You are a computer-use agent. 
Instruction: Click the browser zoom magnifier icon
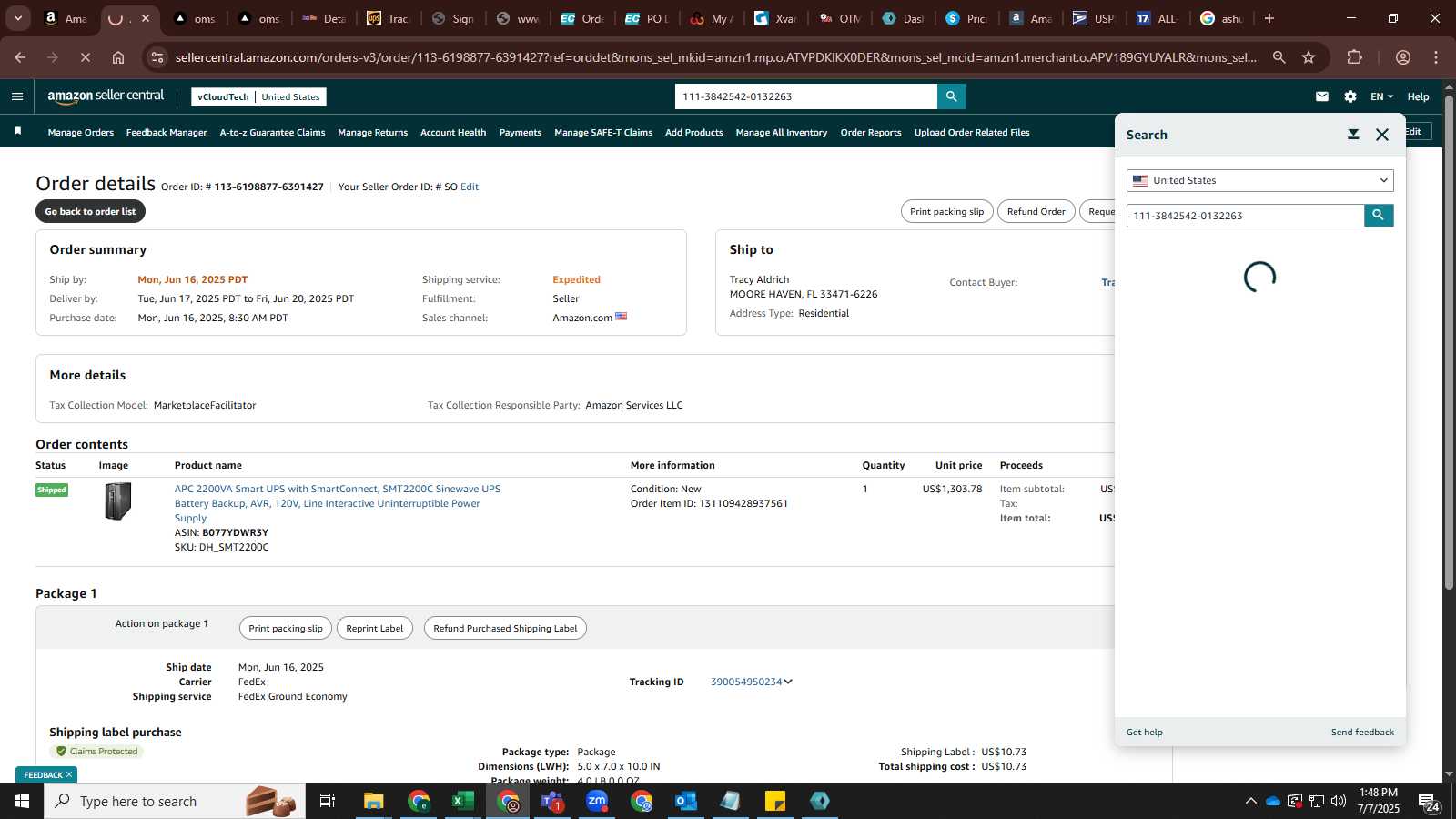1279,57
